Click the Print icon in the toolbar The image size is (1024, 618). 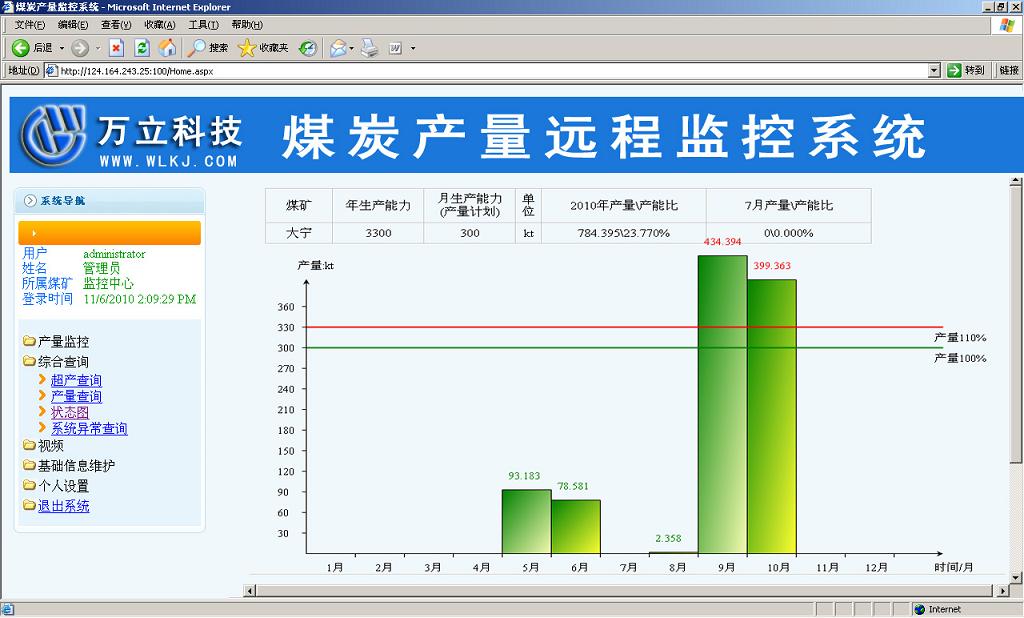[369, 47]
